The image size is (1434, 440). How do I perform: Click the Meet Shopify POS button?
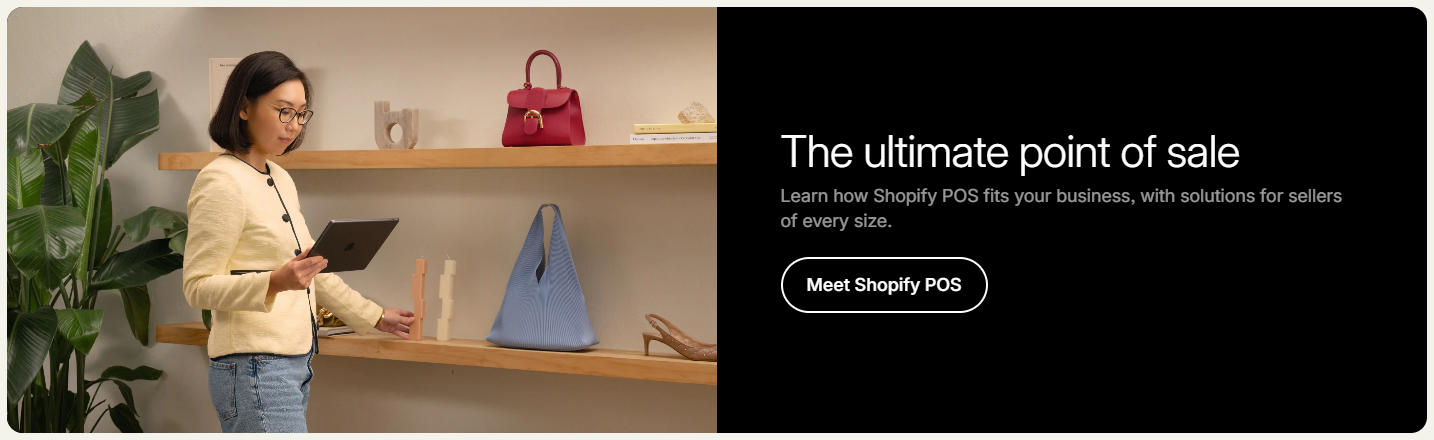884,285
